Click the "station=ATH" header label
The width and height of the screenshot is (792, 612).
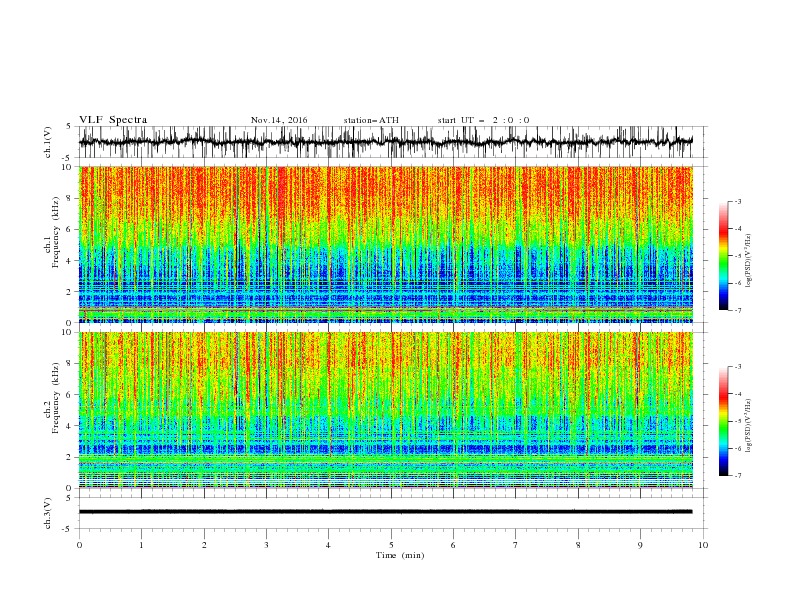[x=371, y=120]
